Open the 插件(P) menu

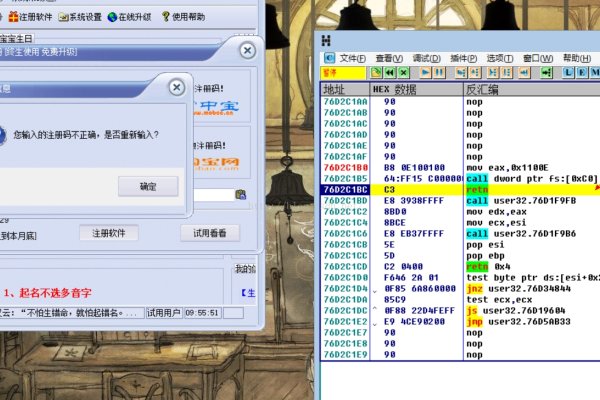463,58
